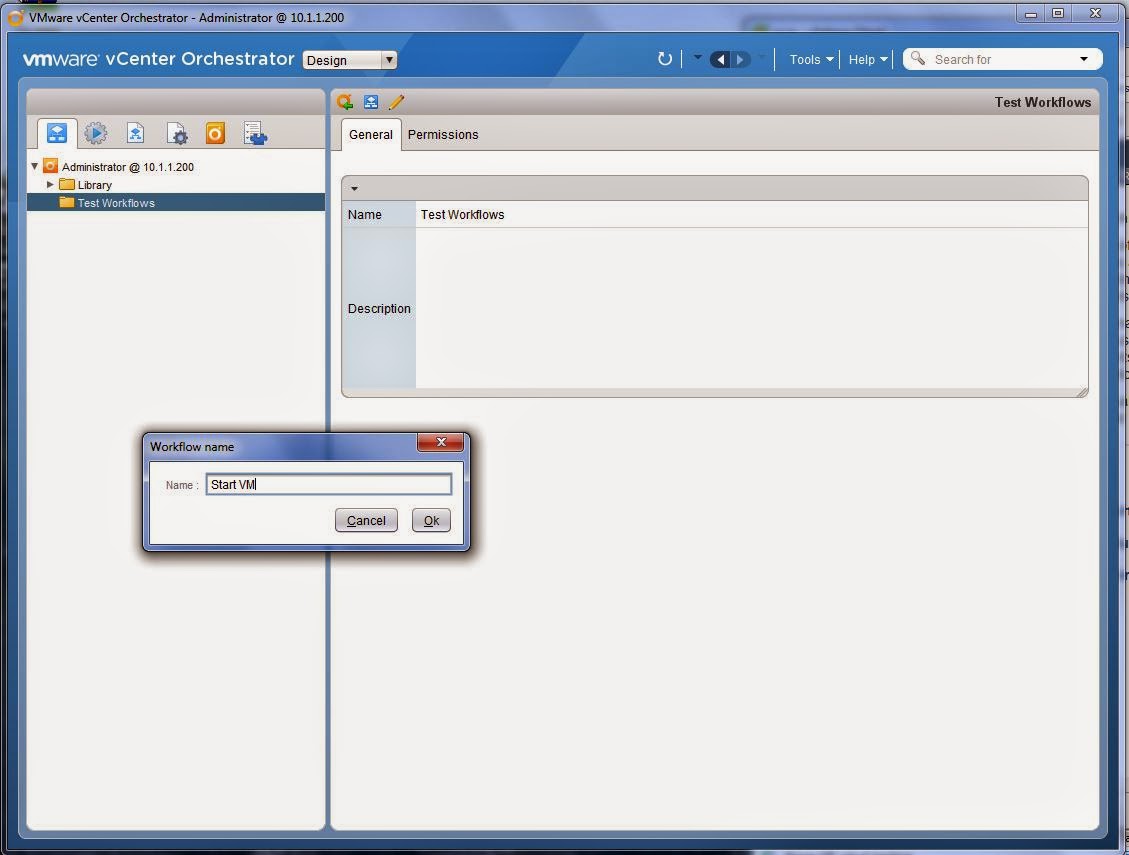Click the back navigation arrow
Image resolution: width=1129 pixels, height=855 pixels.
(721, 60)
